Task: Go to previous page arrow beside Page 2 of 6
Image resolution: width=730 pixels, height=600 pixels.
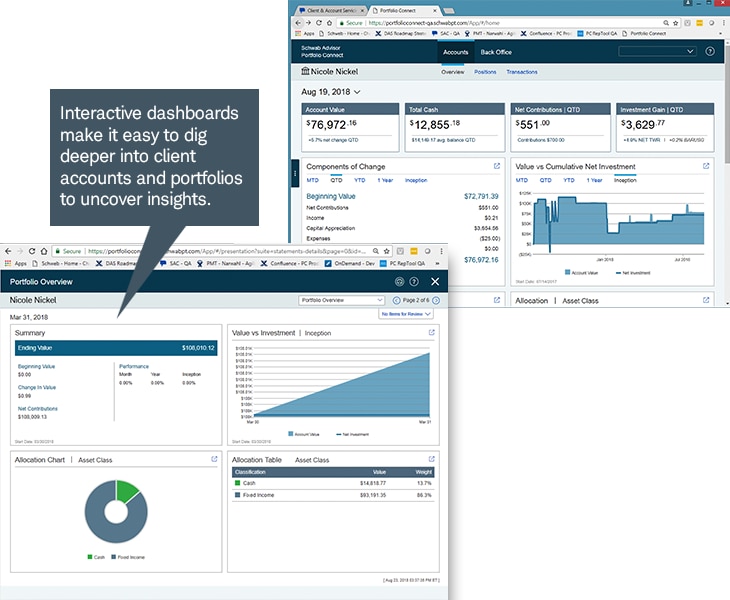Action: pos(397,300)
